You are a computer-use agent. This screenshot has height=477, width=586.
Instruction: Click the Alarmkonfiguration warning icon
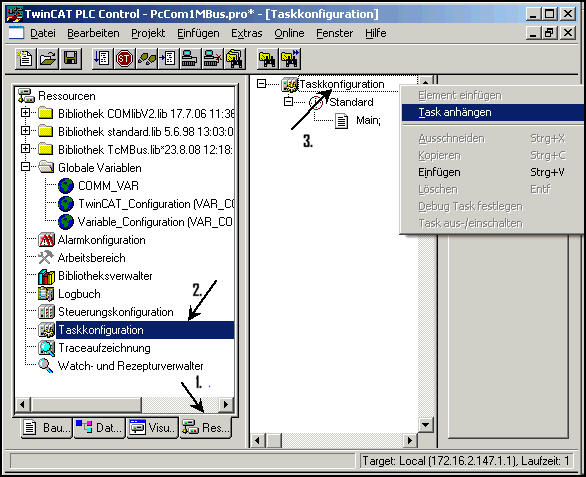tap(46, 240)
